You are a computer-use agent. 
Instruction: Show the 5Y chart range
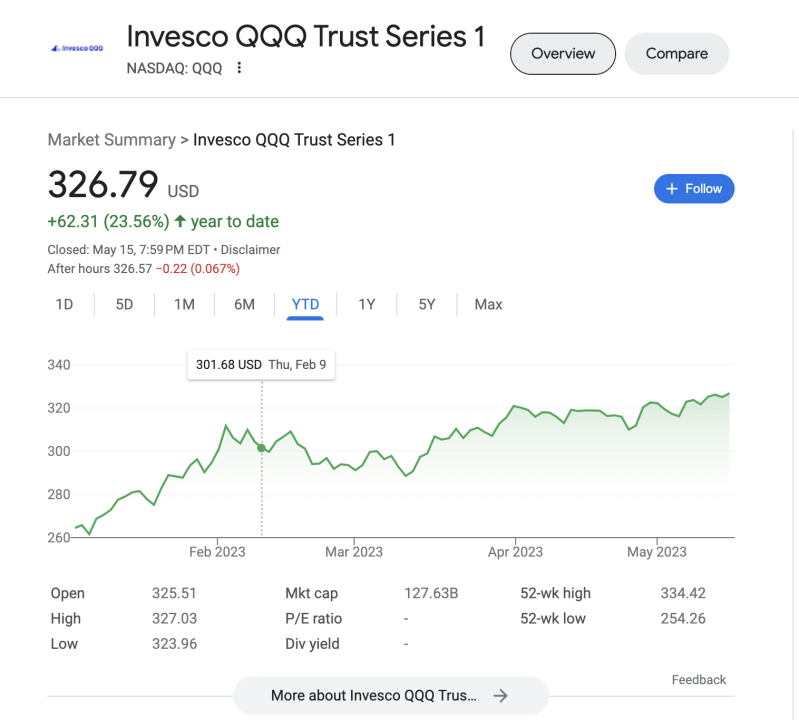[x=427, y=304]
